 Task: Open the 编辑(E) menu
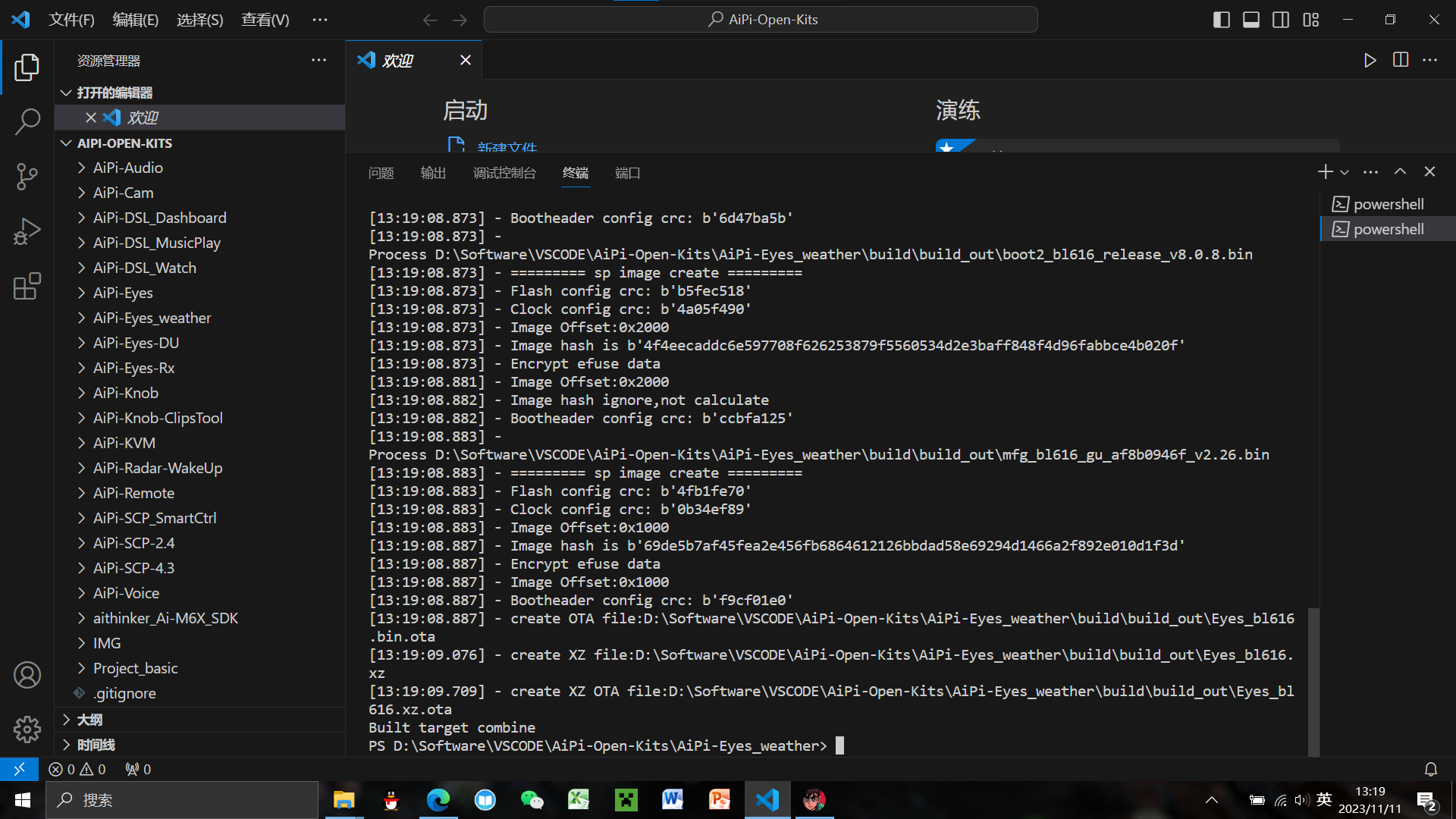click(136, 20)
